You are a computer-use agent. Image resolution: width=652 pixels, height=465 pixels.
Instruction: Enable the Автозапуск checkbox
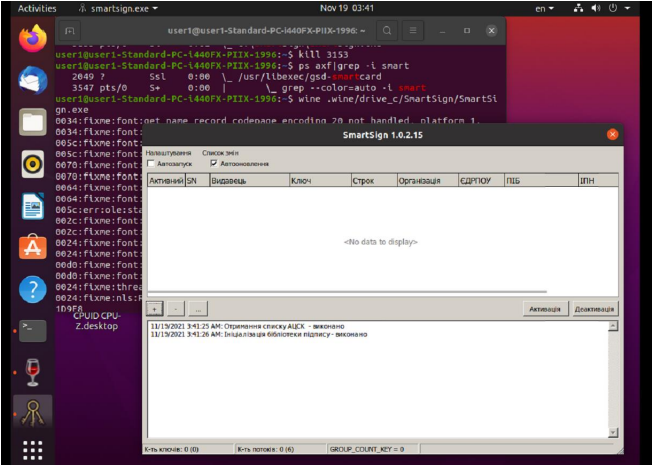pos(151,163)
